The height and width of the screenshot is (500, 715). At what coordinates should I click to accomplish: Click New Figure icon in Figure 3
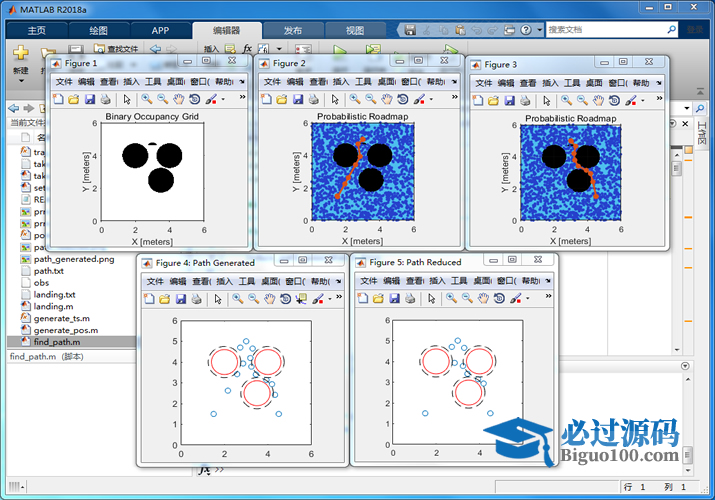tap(477, 99)
